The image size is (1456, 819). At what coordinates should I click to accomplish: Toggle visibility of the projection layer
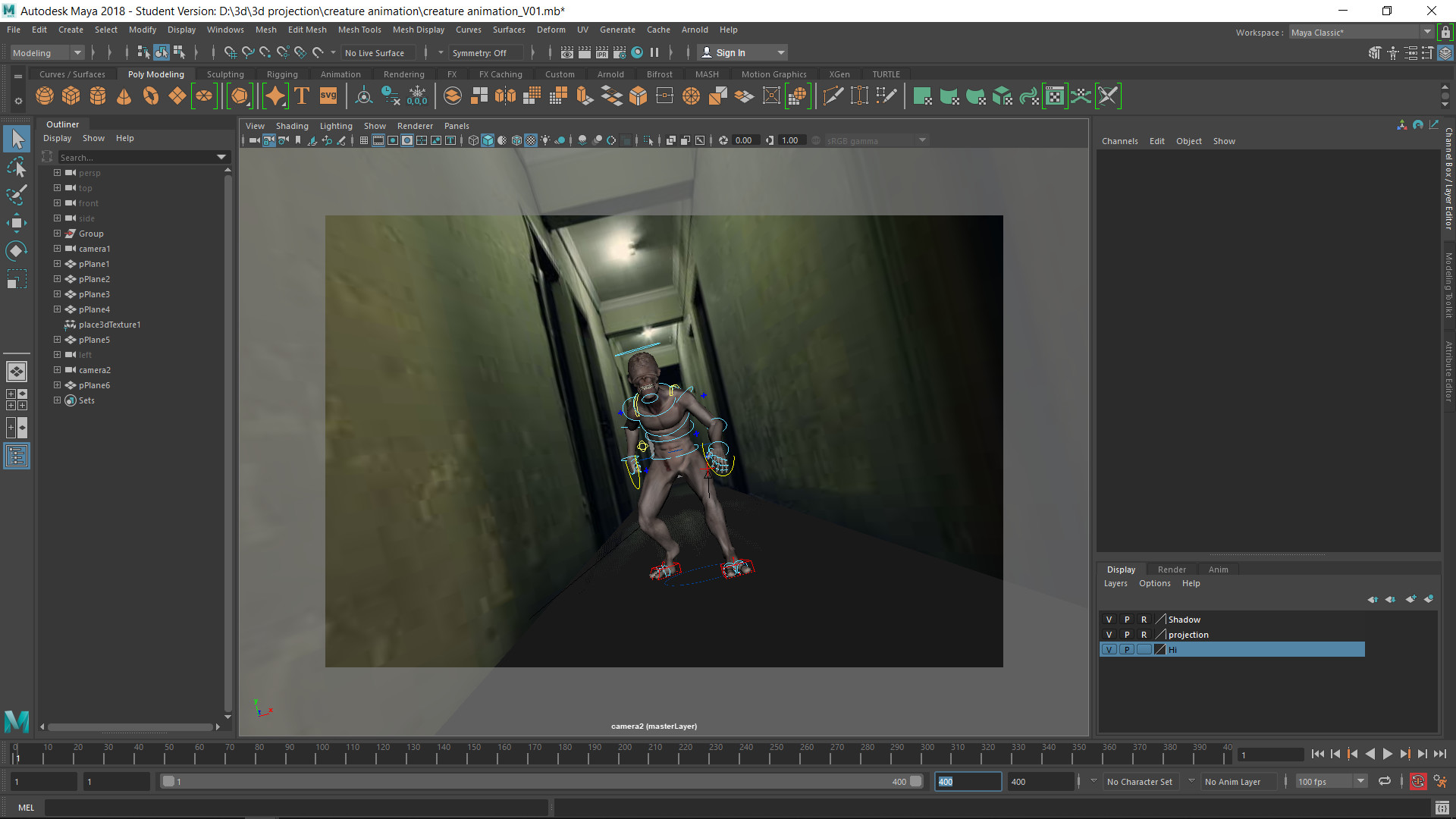click(1109, 635)
